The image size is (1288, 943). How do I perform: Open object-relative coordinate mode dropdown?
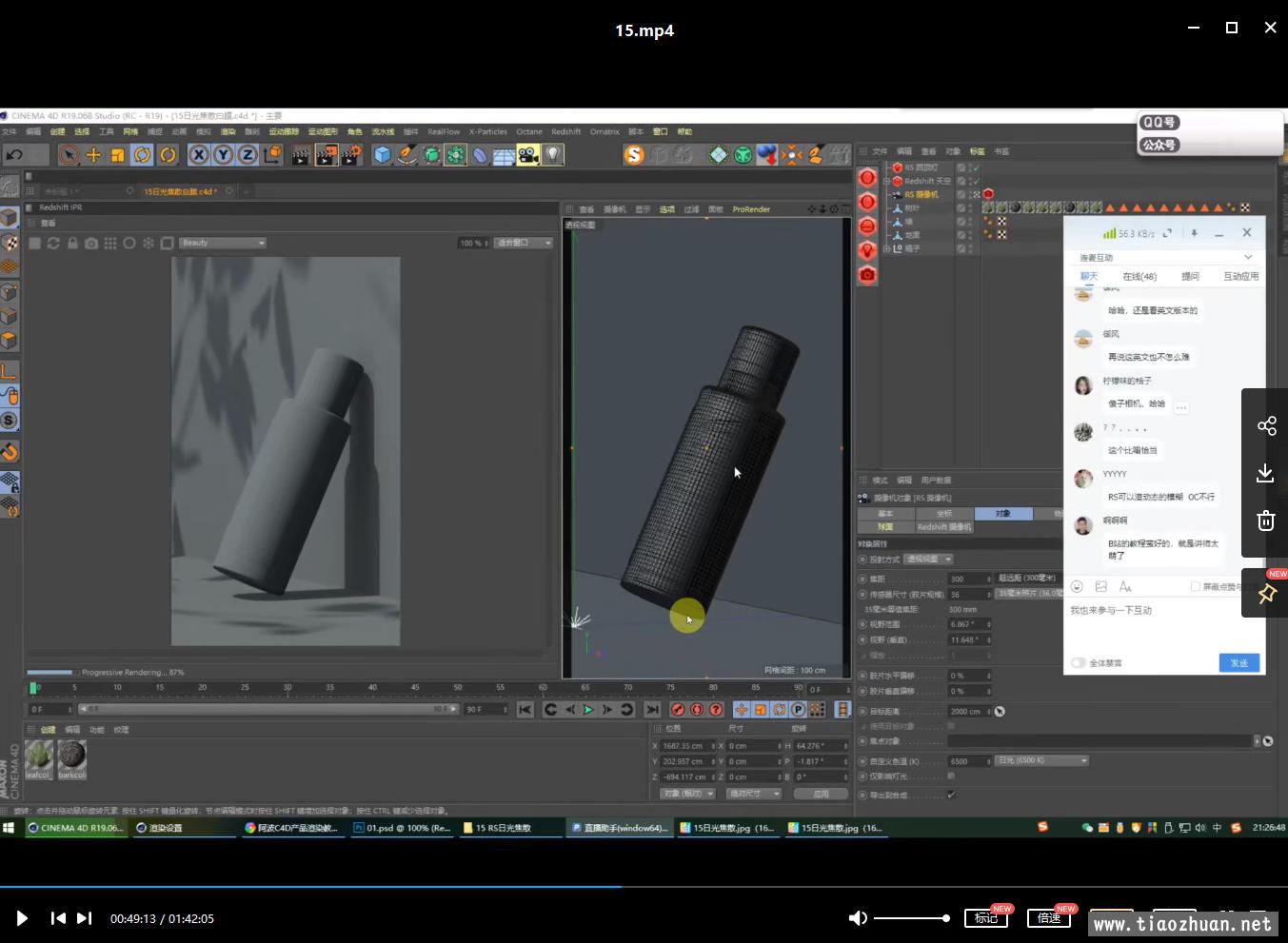coord(687,794)
